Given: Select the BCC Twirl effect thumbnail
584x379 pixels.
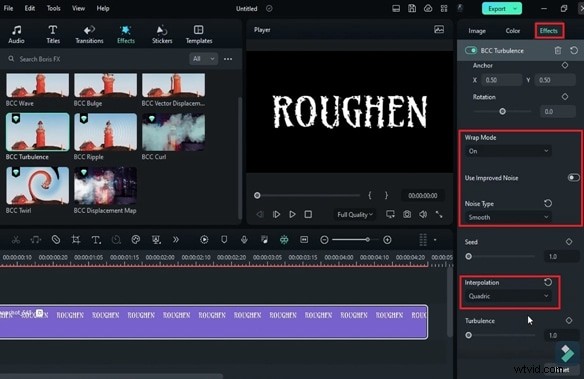Looking at the screenshot, I should click(37, 185).
